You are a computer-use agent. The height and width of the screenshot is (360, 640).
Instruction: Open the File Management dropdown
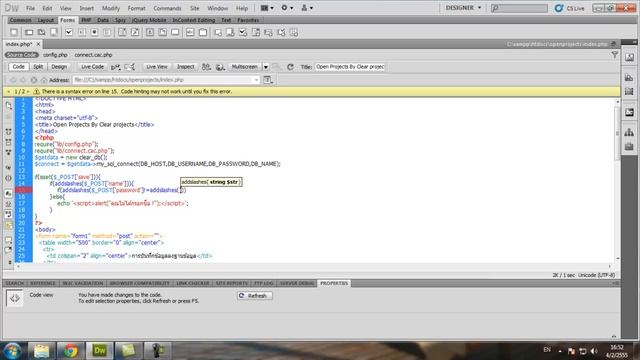click(206, 67)
